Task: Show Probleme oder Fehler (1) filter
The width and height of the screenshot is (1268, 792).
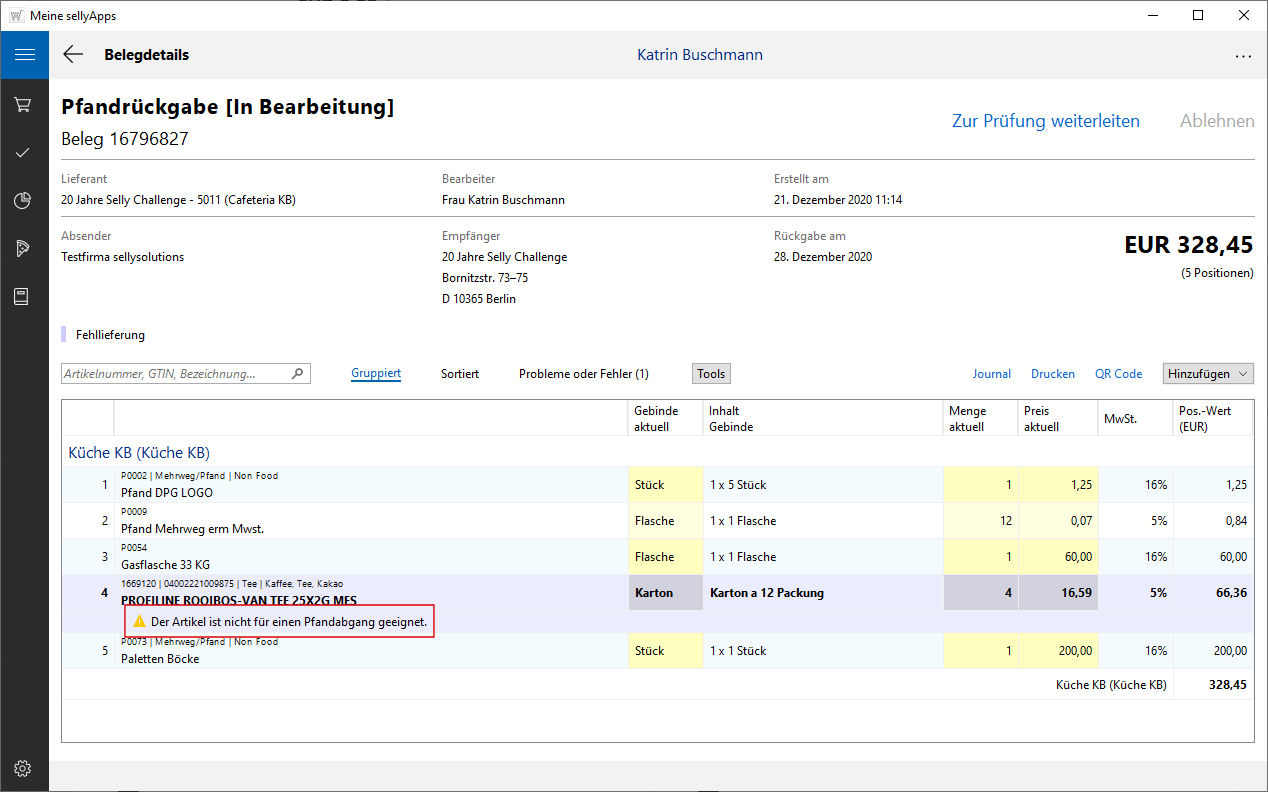Action: point(583,373)
